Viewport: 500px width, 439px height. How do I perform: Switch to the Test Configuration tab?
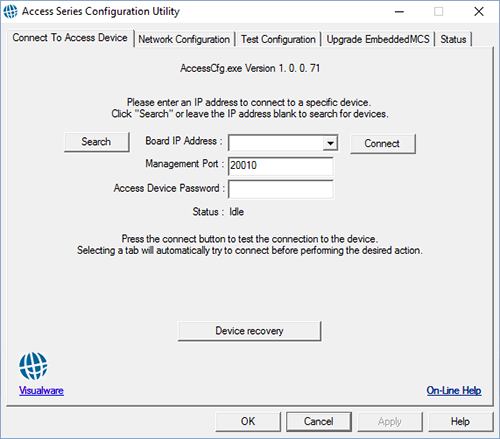tap(278, 39)
